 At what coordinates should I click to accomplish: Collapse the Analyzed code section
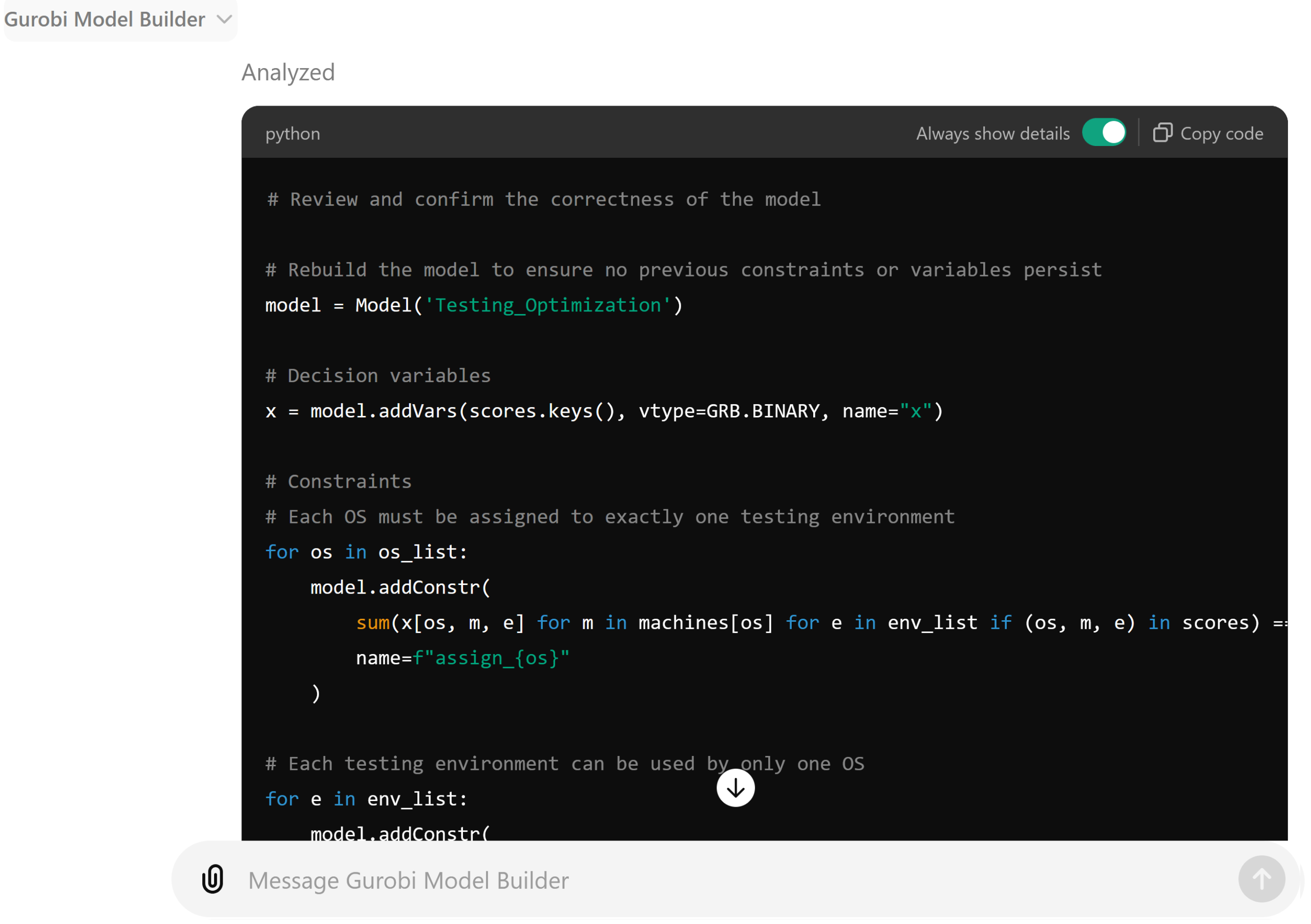(x=288, y=73)
